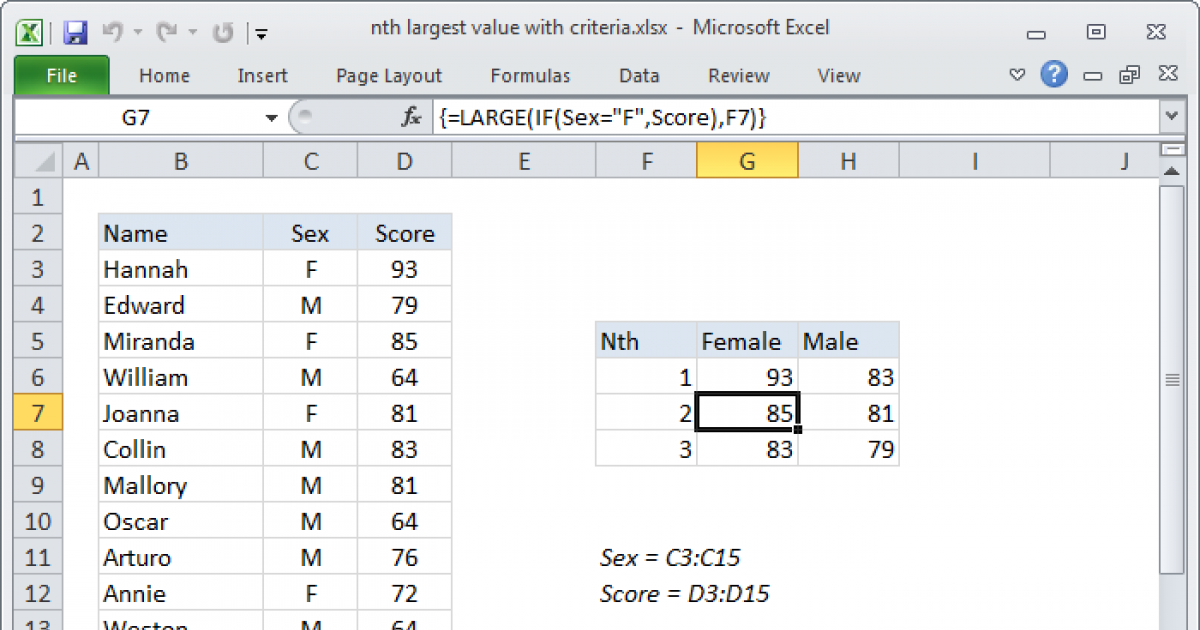Image resolution: width=1200 pixels, height=630 pixels.
Task: Select active cell G7 showing 85
Action: (x=747, y=414)
